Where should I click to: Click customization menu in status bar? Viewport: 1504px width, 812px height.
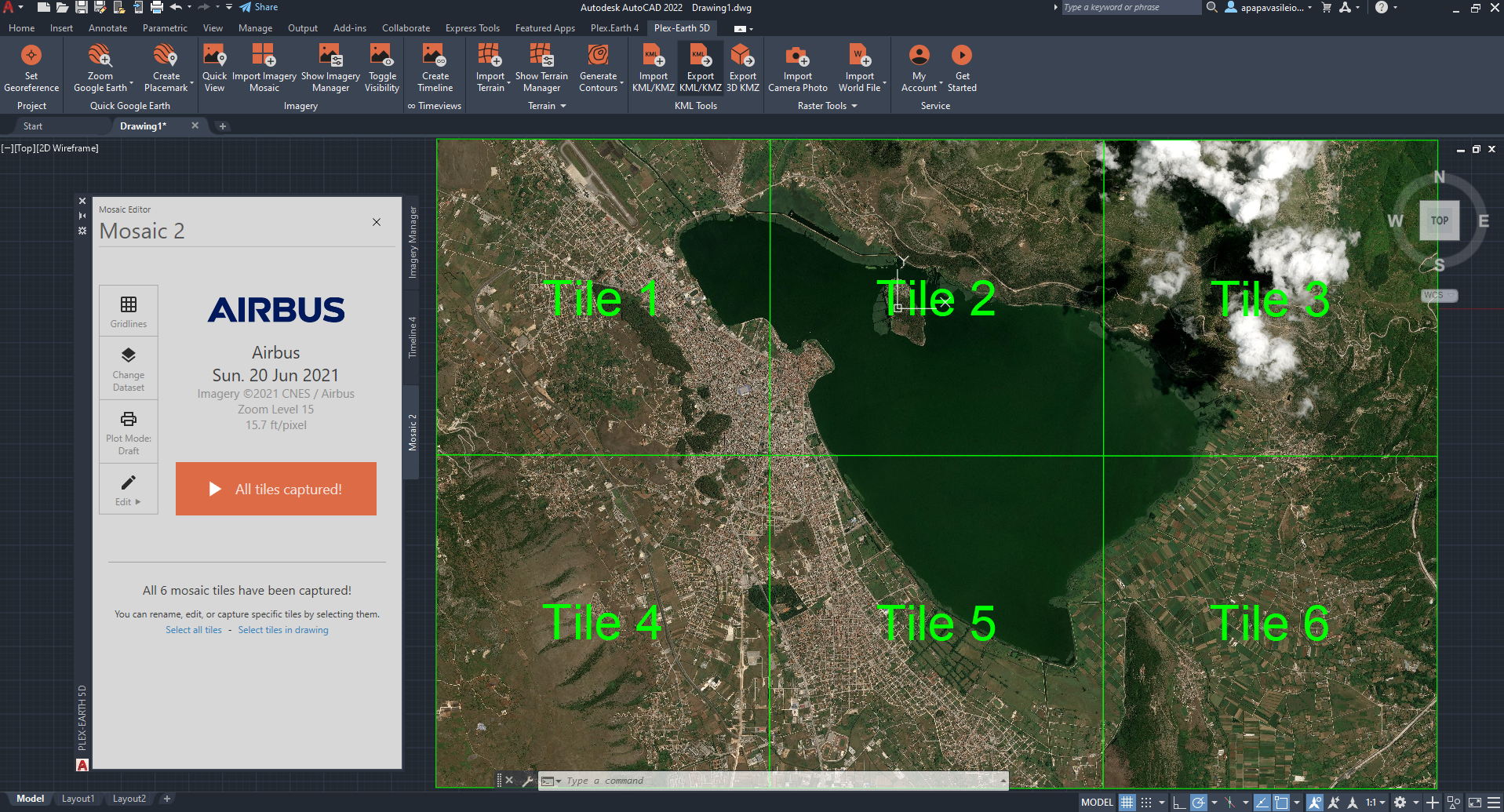click(1494, 802)
